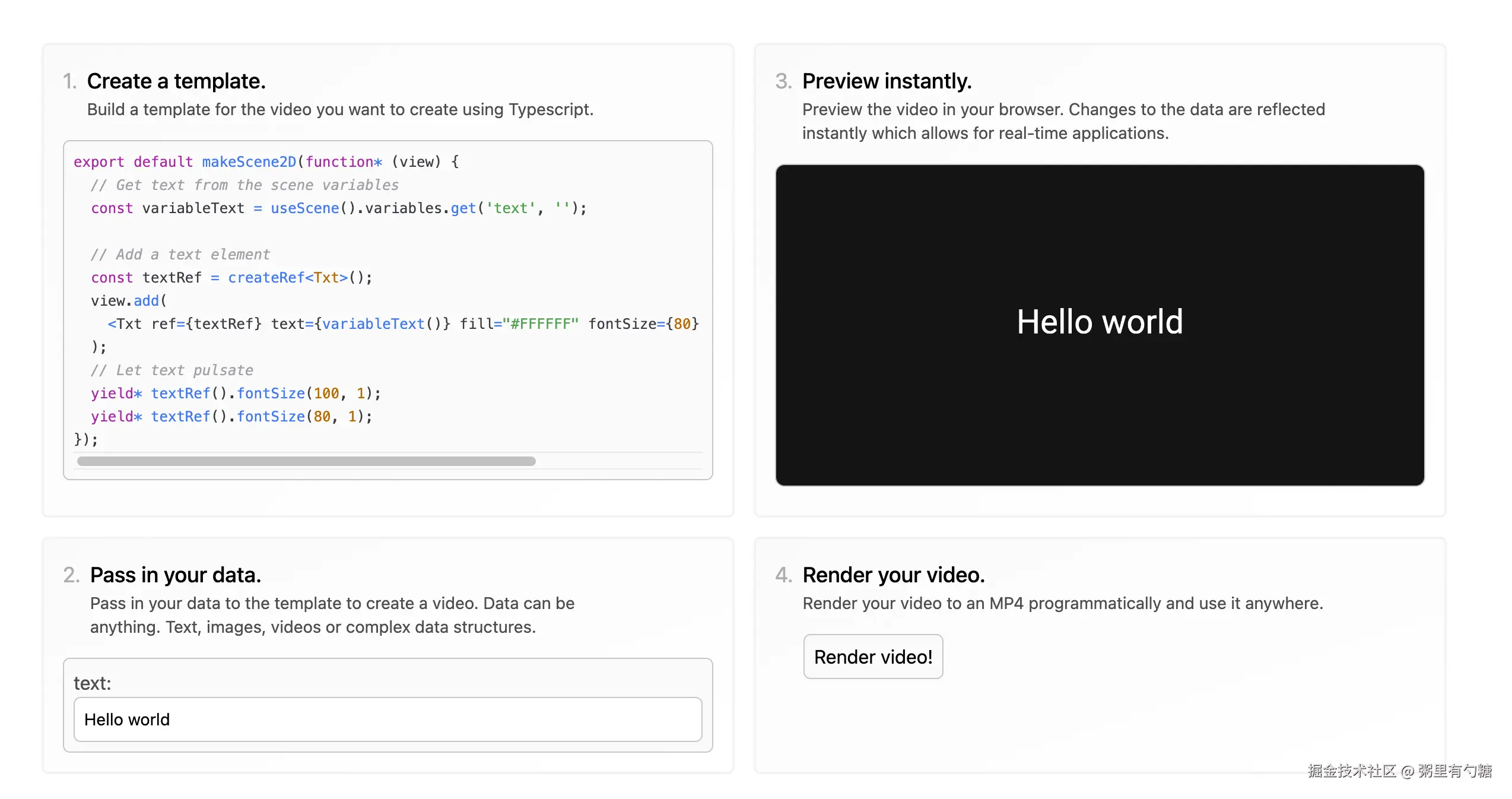Click the 'Pass in your data.' heading
Viewport: 1512px width, 799px height.
click(x=175, y=575)
